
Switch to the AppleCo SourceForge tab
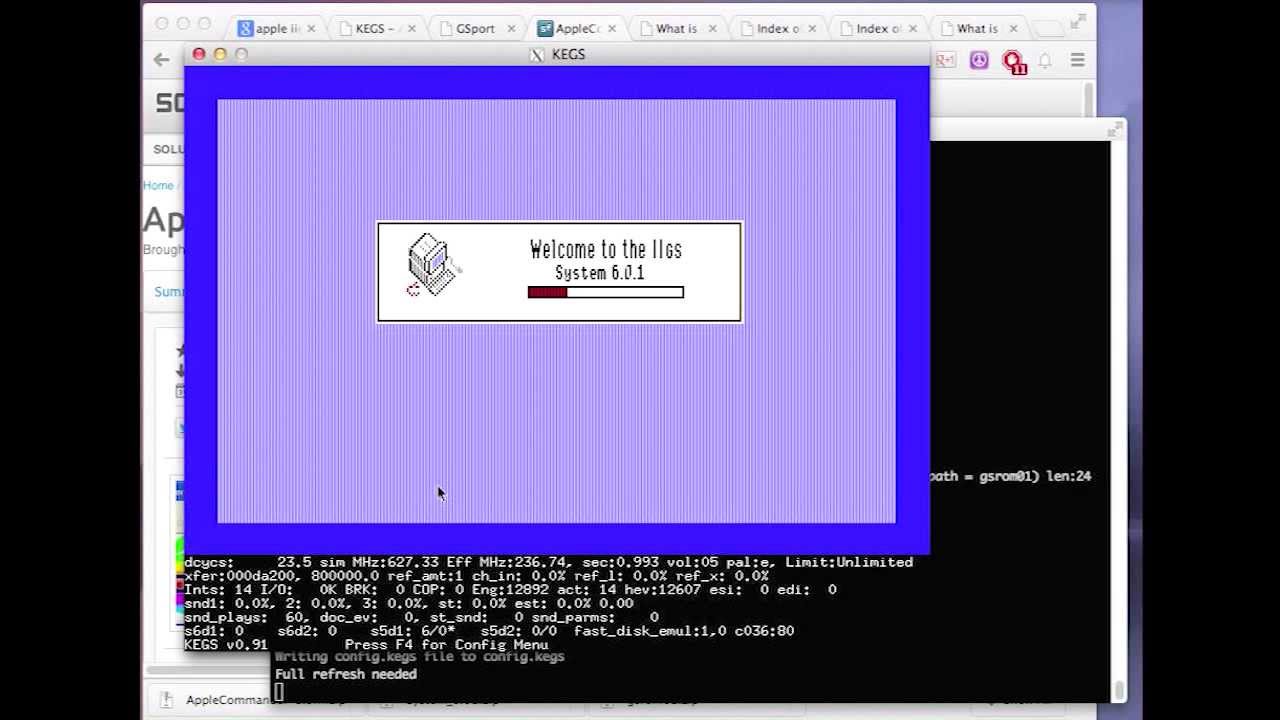click(576, 28)
